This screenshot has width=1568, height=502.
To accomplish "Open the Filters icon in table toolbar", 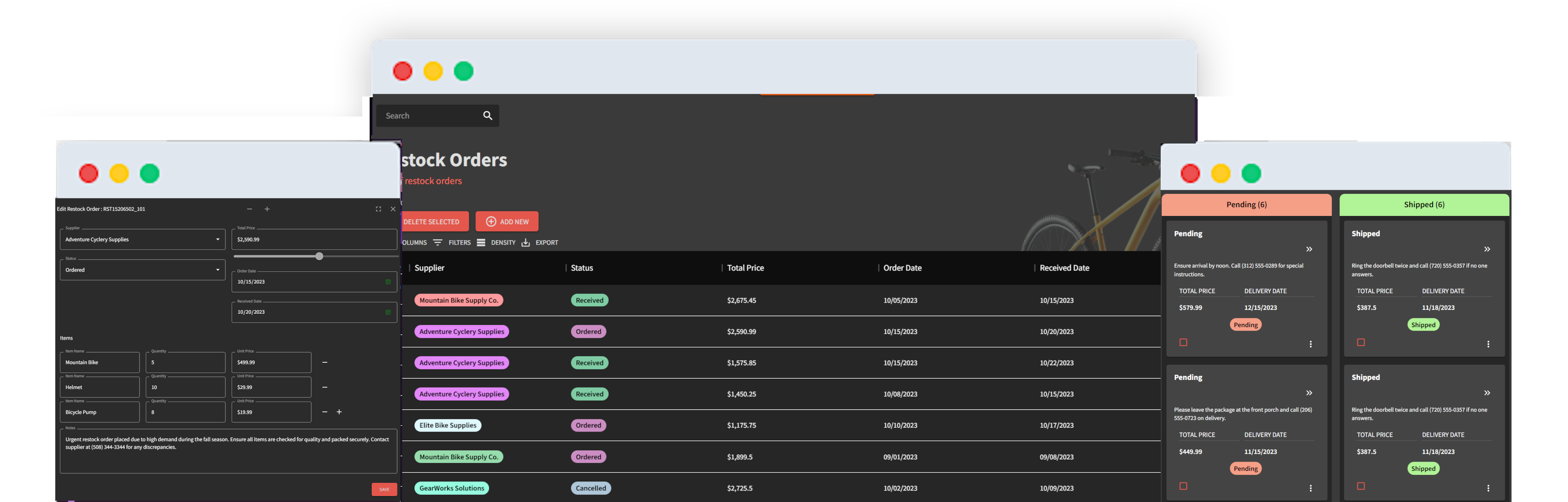I will [437, 242].
